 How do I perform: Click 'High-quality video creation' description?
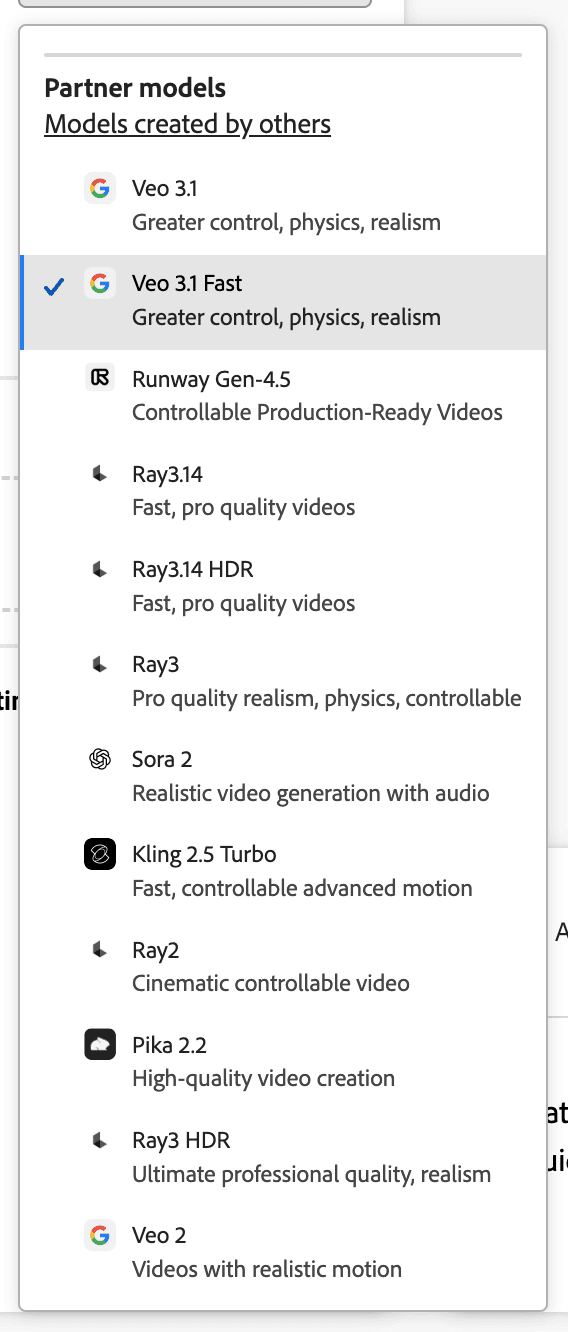point(263,1078)
